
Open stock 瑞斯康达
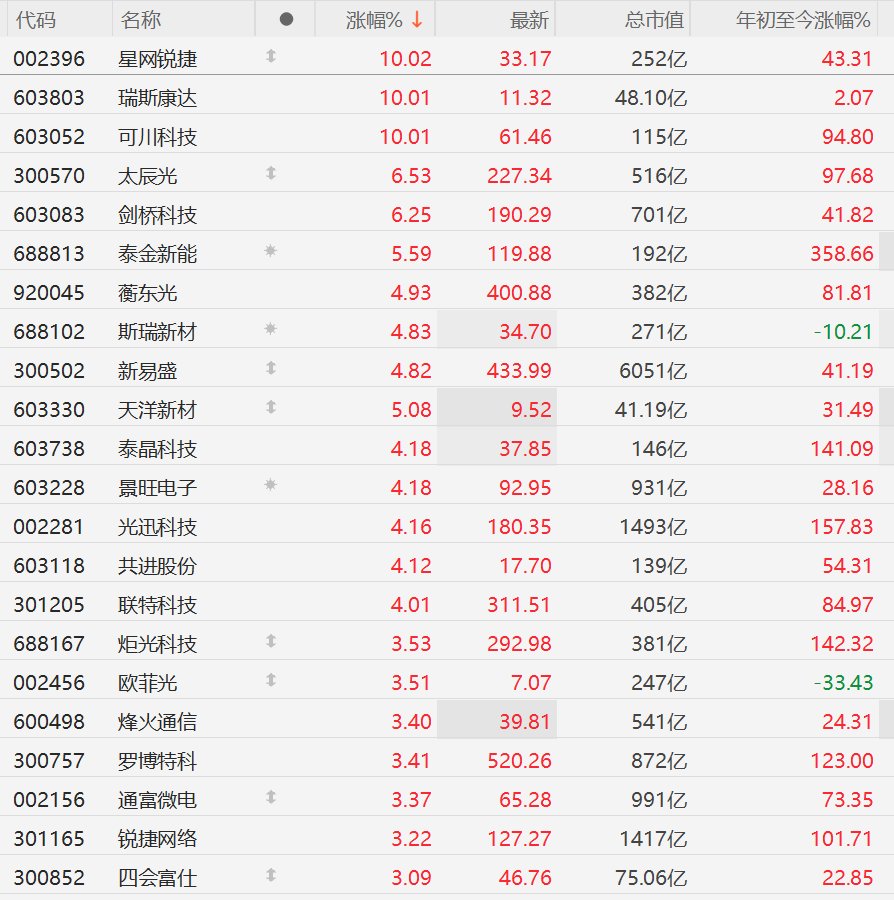[157, 98]
